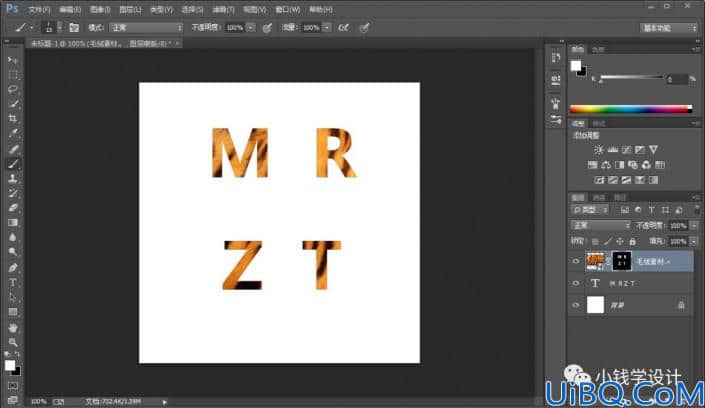This screenshot has height=408, width=705.
Task: Open the layer filter type dropdown
Action: pyautogui.click(x=590, y=210)
